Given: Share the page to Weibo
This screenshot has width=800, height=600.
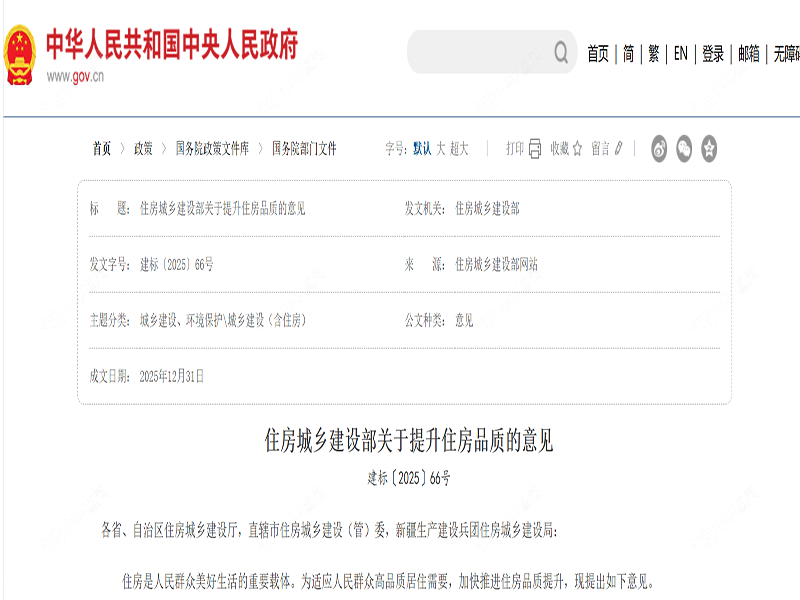Looking at the screenshot, I should pos(660,148).
